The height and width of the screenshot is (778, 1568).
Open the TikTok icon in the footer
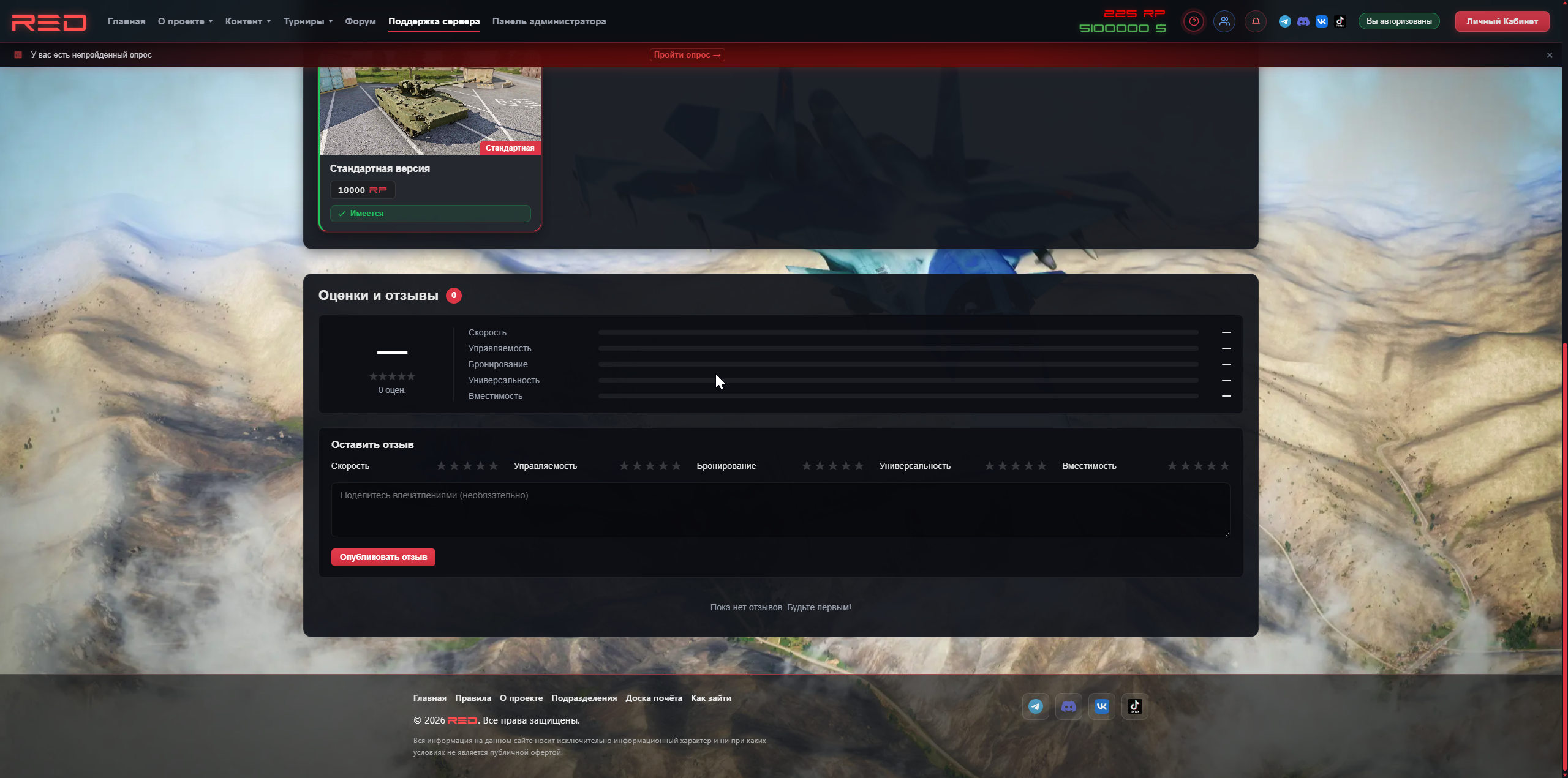[x=1135, y=706]
